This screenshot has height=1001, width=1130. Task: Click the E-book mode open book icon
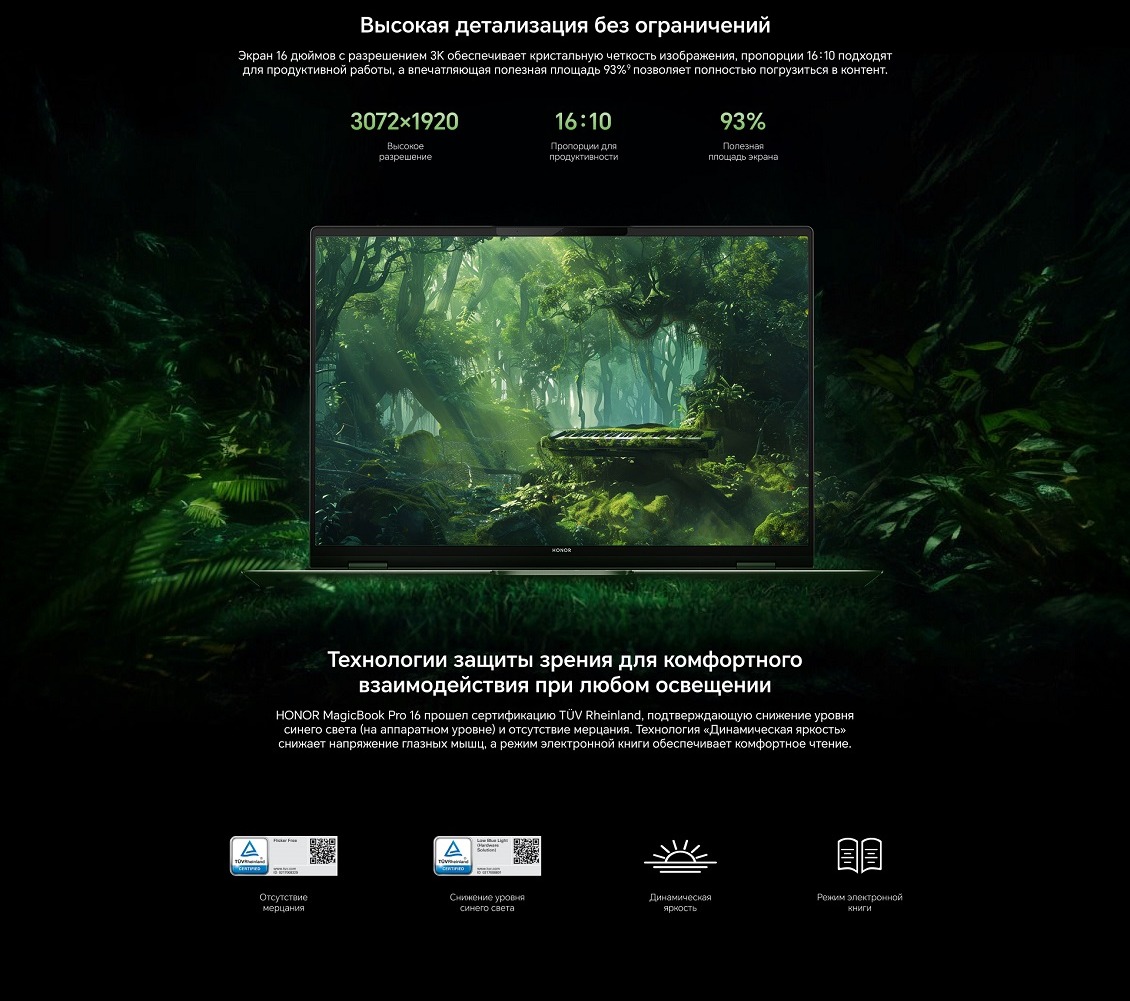click(x=859, y=855)
